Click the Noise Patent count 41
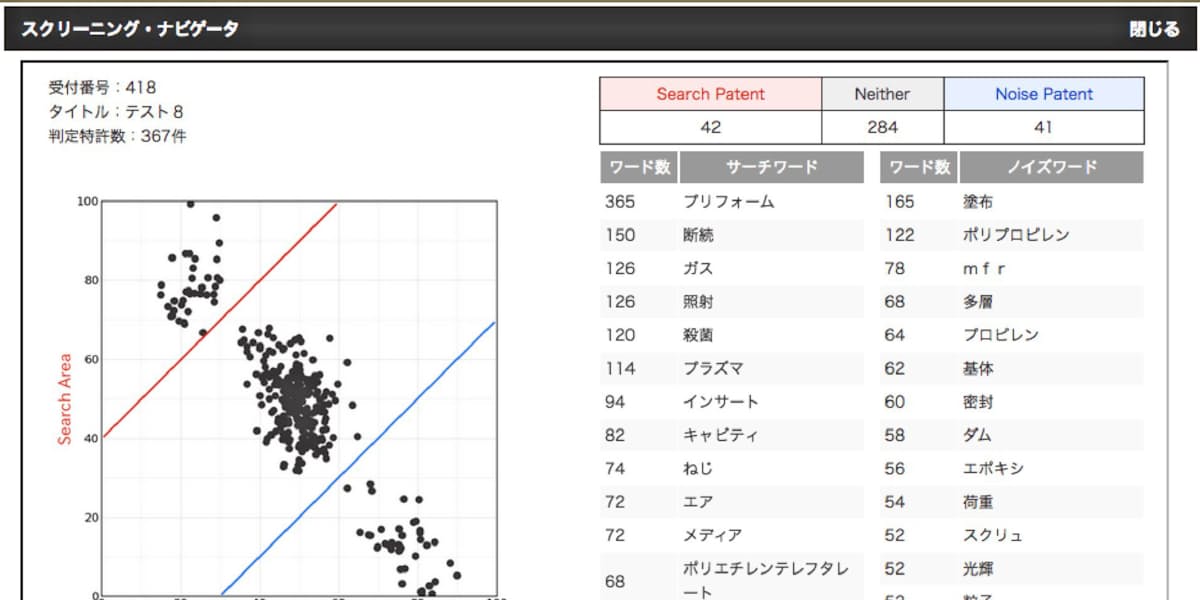1200x600 pixels. [x=1044, y=127]
